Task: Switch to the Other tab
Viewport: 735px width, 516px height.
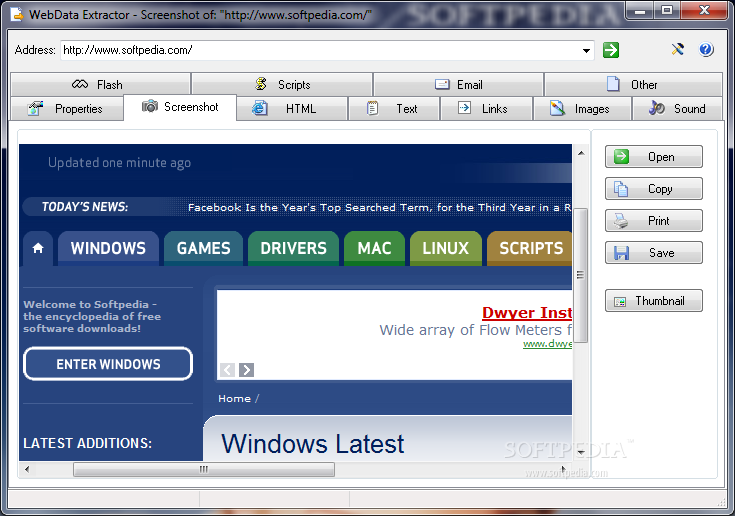Action: coord(633,84)
